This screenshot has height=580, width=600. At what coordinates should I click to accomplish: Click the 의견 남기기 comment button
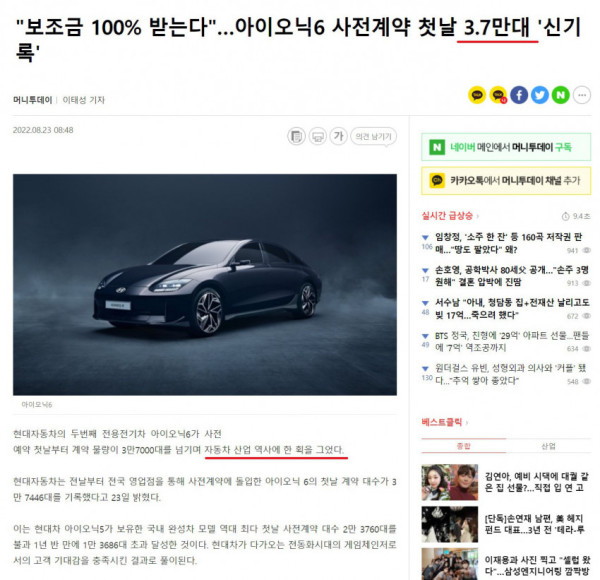click(x=373, y=136)
